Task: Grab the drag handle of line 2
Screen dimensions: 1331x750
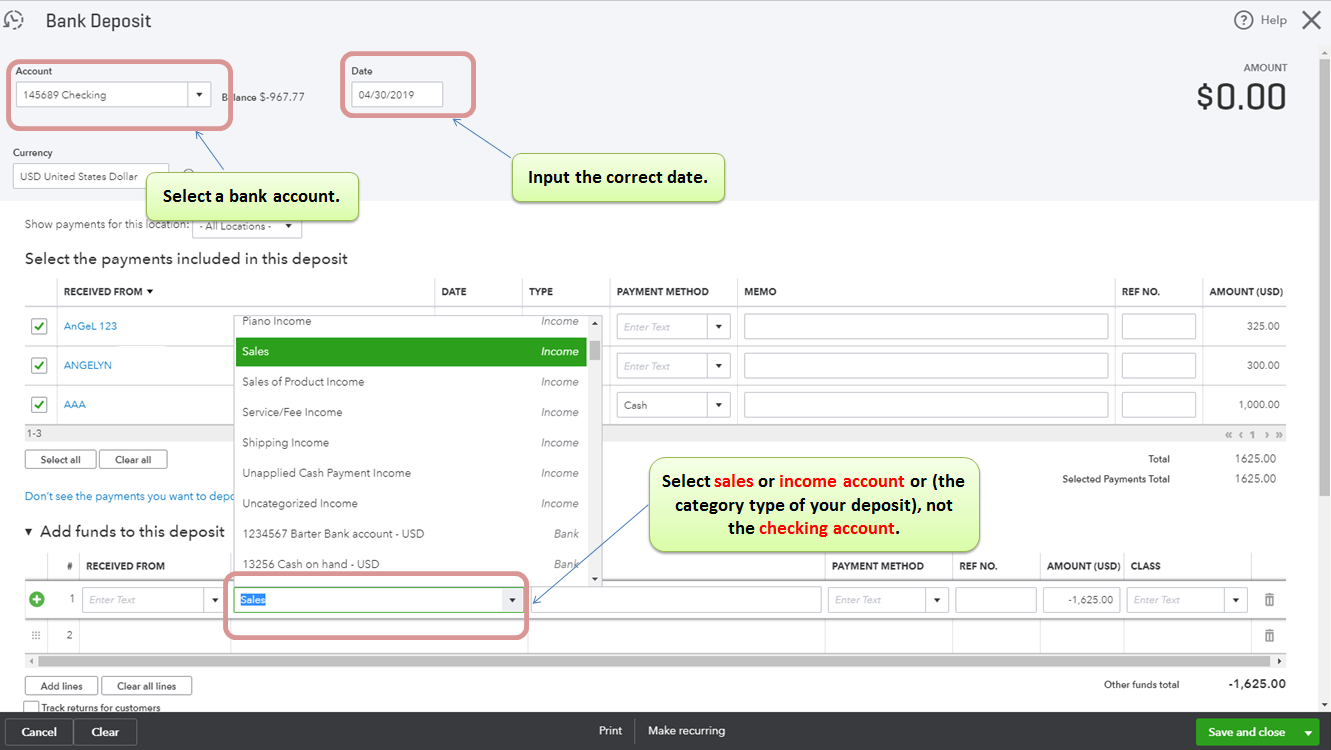Action: (37, 635)
